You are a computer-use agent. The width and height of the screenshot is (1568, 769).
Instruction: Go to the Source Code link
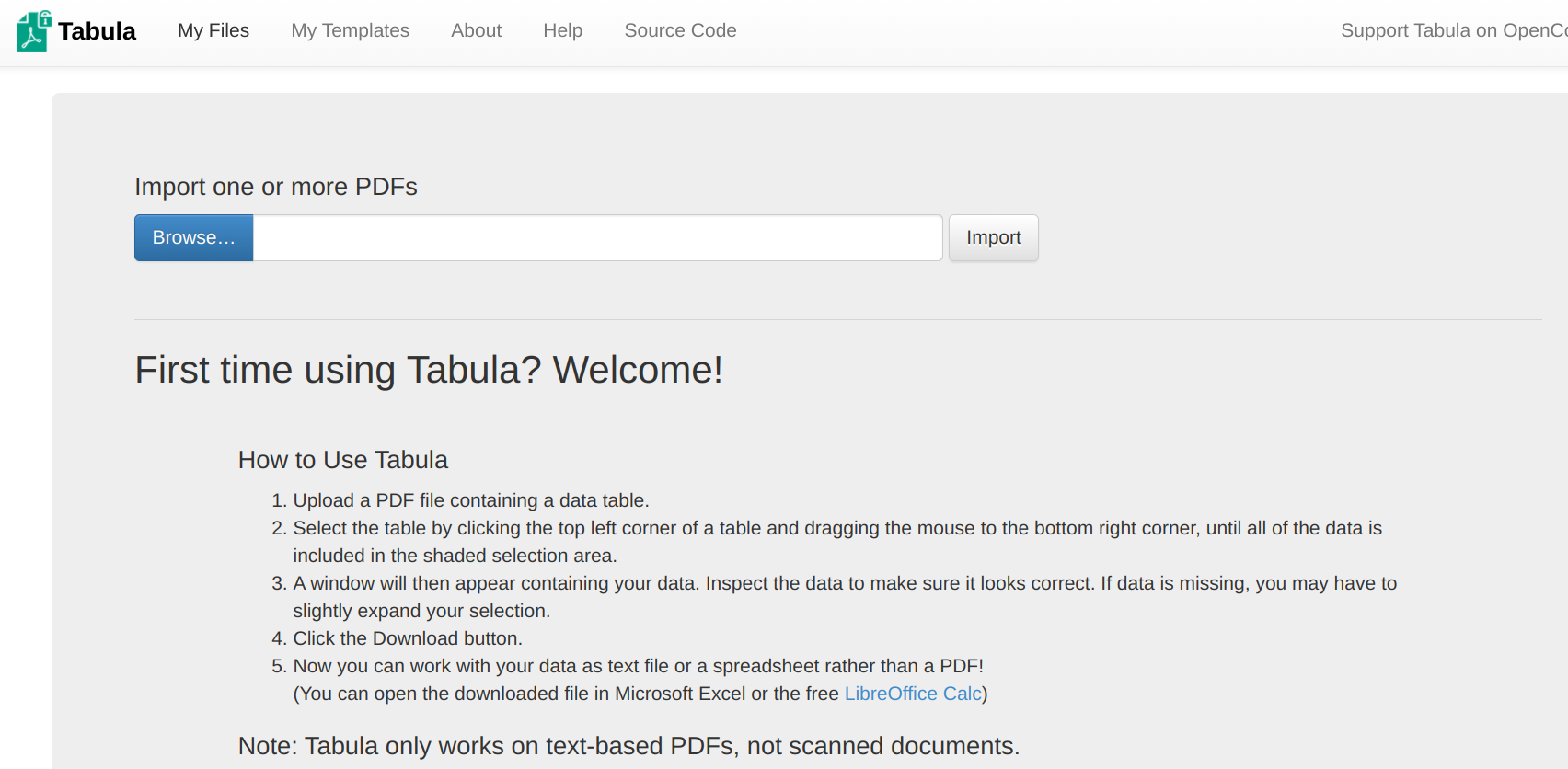tap(680, 30)
